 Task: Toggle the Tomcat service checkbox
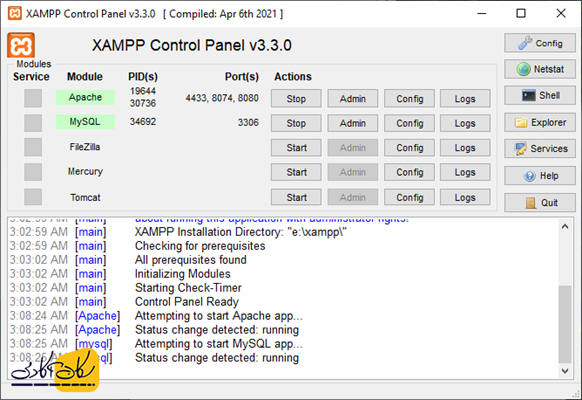[x=33, y=197]
